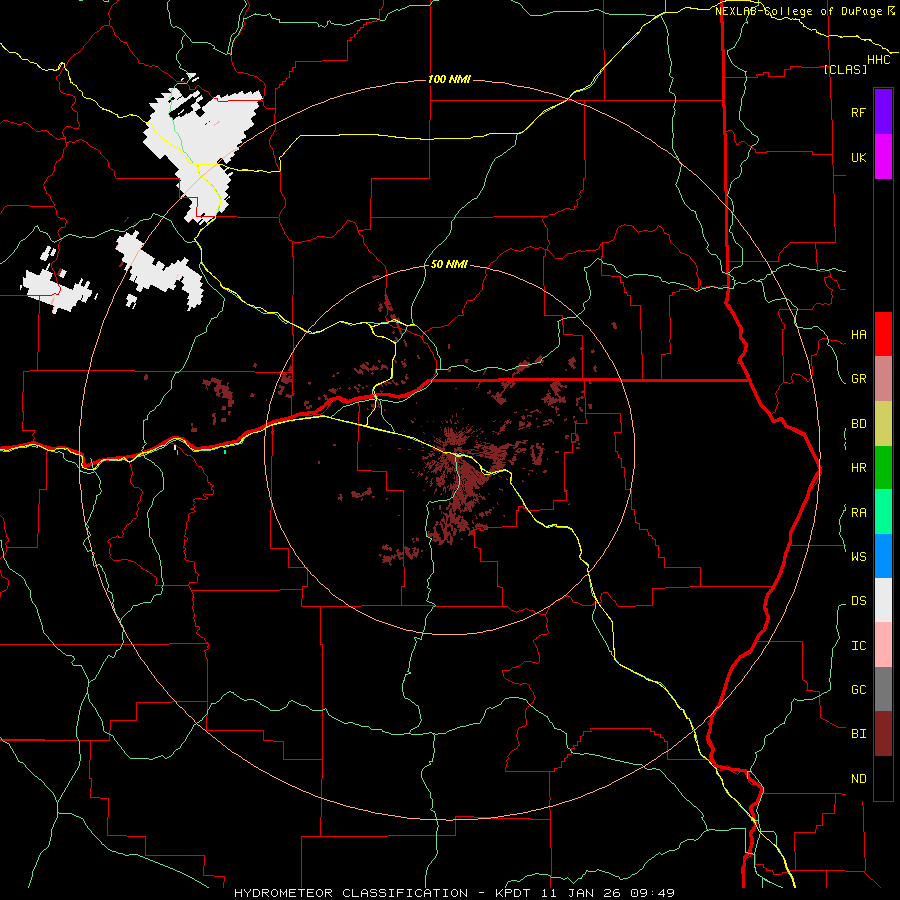Click the IC legend label
The width and height of the screenshot is (900, 900).
[x=859, y=646]
